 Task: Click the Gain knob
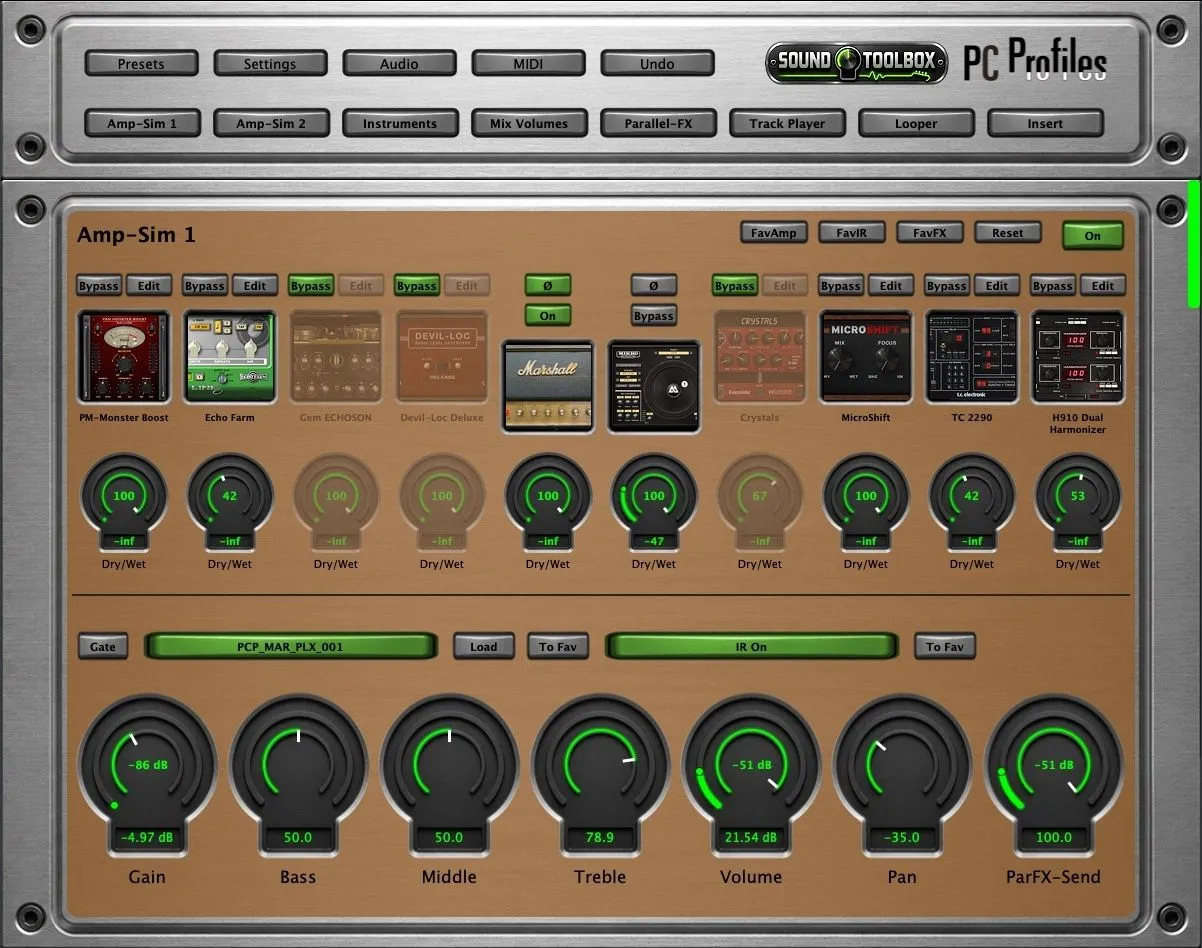(147, 766)
